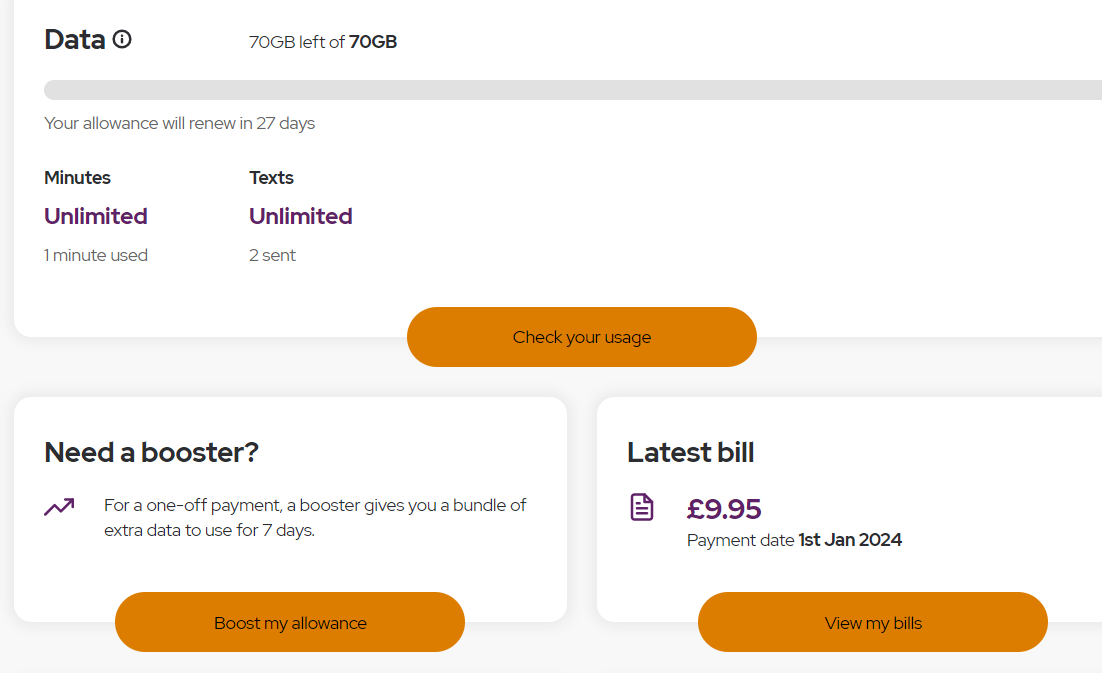Click the info icon beside Data

coord(122,40)
